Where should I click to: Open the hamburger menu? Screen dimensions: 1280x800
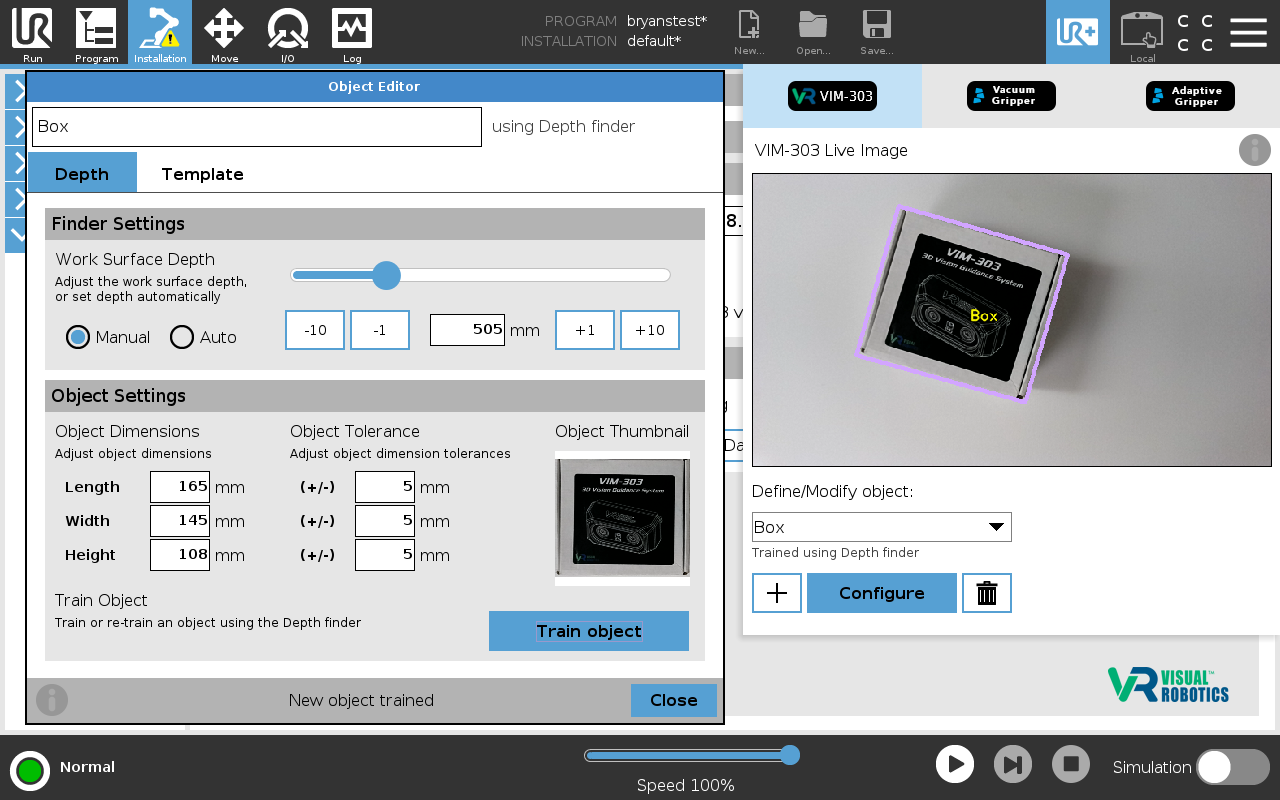tap(1249, 32)
